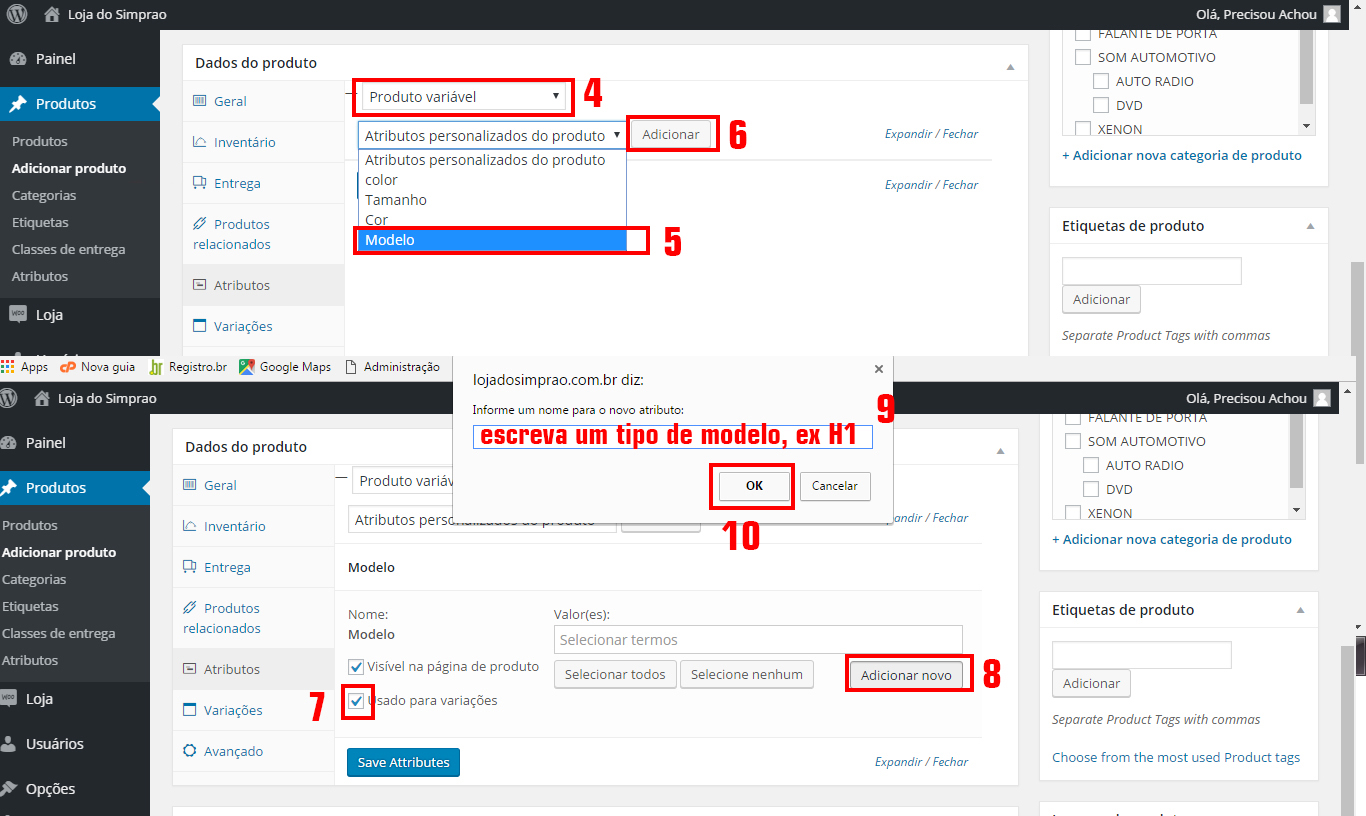Close the lojadosimprao.com.br dialog with the X
This screenshot has width=1366, height=816.
pos(879,369)
